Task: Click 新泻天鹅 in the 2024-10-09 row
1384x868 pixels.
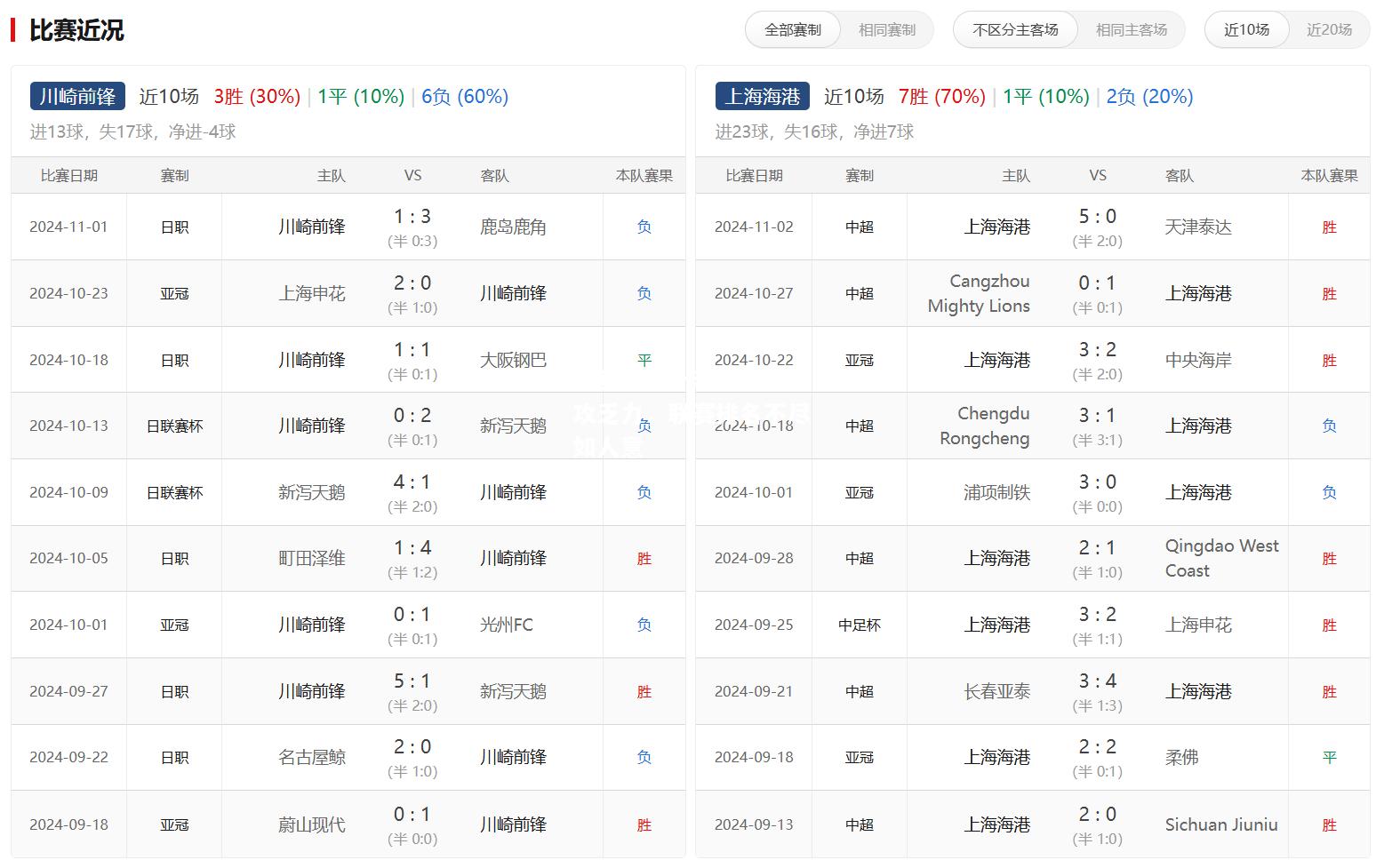Action: pos(312,492)
